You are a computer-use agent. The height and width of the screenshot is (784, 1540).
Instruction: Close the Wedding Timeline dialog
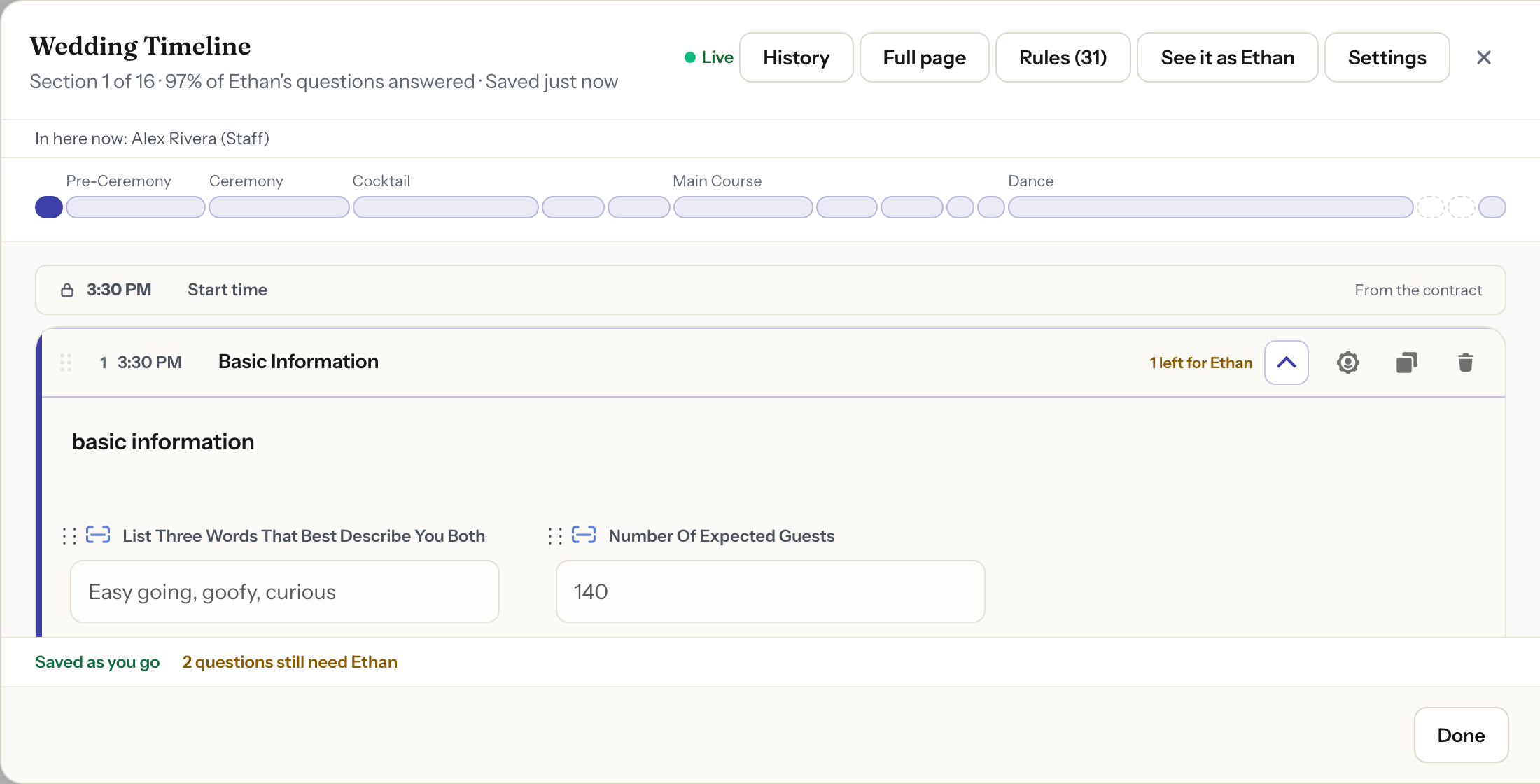point(1483,57)
